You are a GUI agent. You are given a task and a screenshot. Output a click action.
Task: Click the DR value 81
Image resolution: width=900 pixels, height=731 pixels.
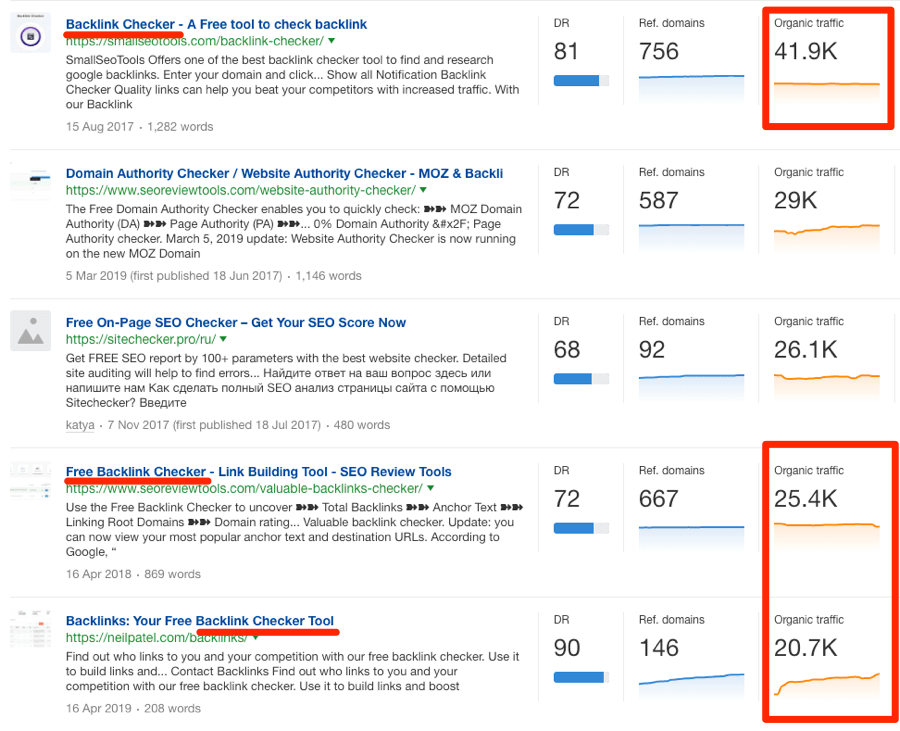[x=566, y=52]
